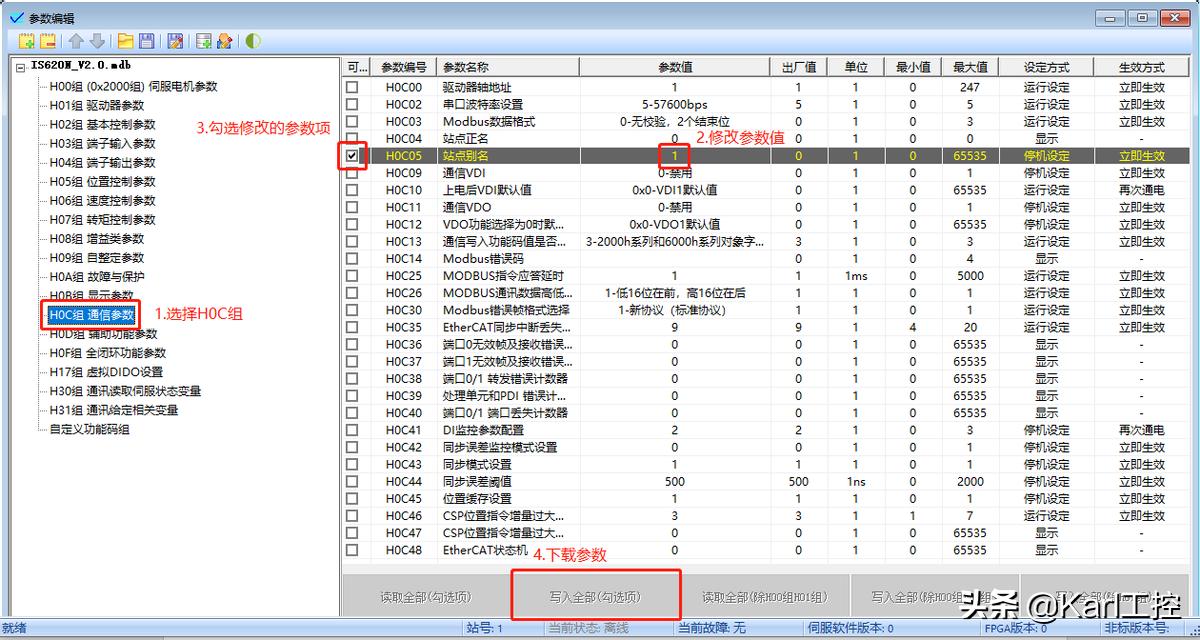Image resolution: width=1200 pixels, height=640 pixels.
Task: Click the 生效方式 column header
Action: pyautogui.click(x=1141, y=67)
